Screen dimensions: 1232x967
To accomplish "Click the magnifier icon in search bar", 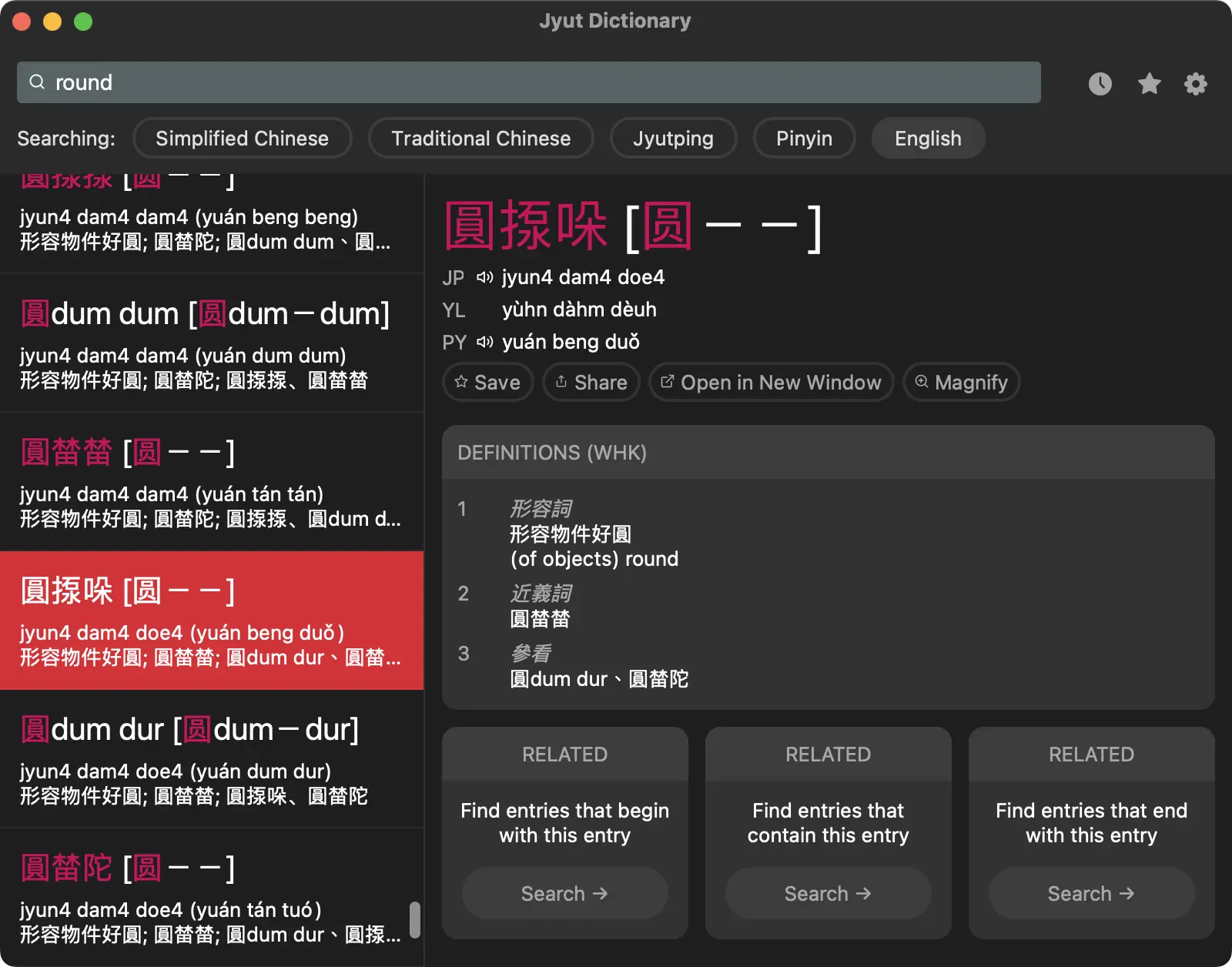I will point(37,82).
